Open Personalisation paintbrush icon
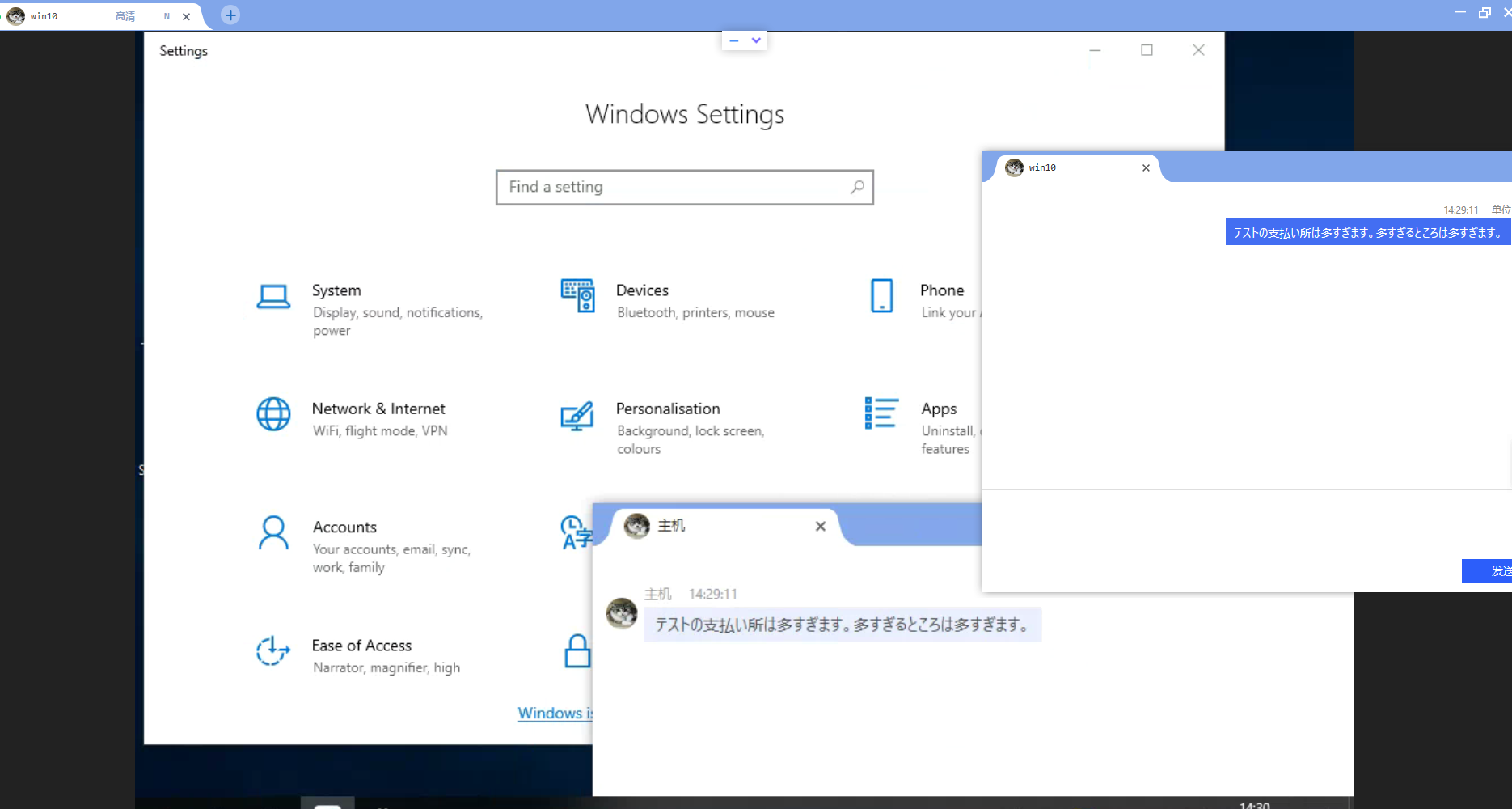Image resolution: width=1512 pixels, height=809 pixels. coord(577,416)
